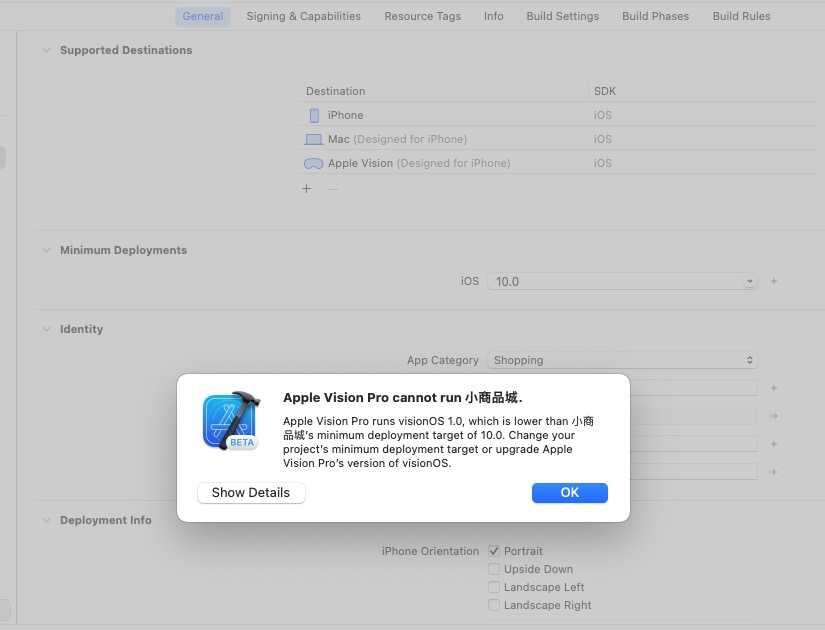Click the Xcode Beta icon in dialog
The height and width of the screenshot is (630, 825).
click(x=232, y=421)
